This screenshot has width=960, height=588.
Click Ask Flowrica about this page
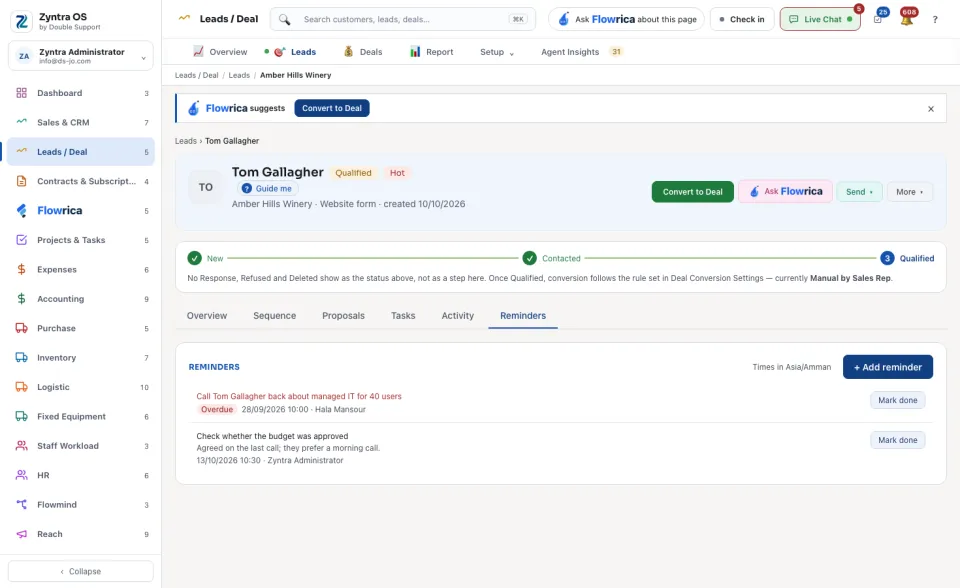click(x=626, y=20)
